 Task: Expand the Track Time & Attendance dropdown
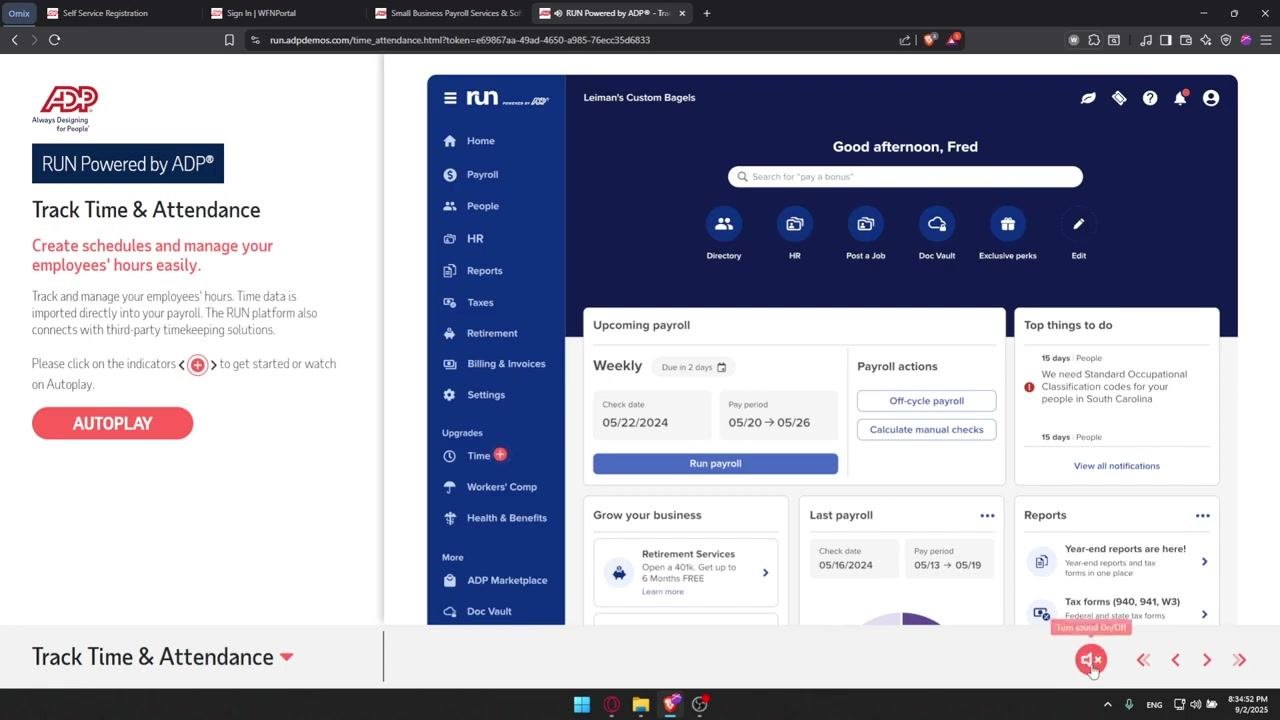coord(287,657)
